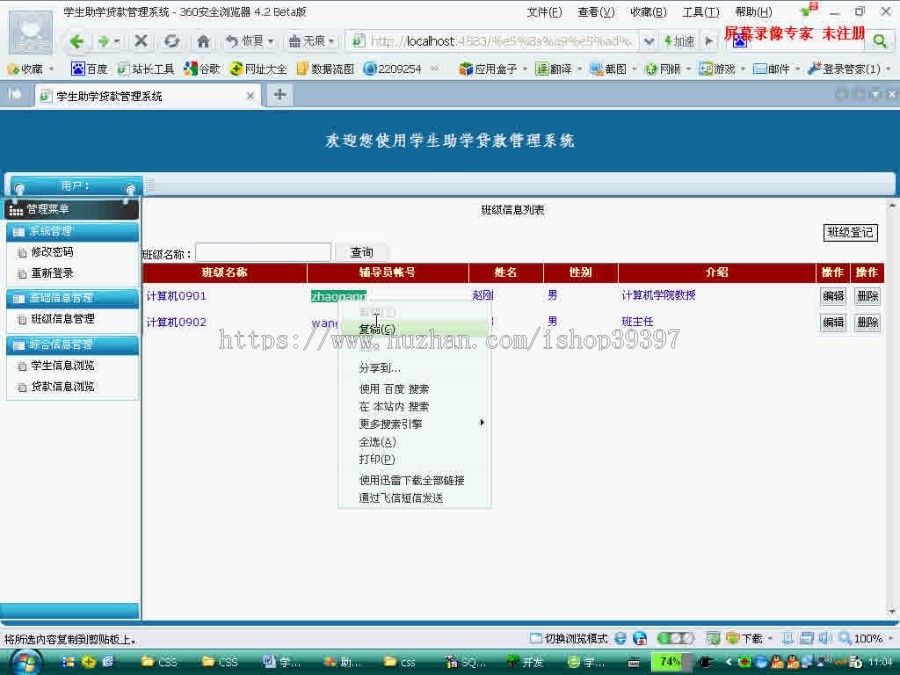Collapse the 综合信息管理 sidebar section
This screenshot has height=675, width=900.
click(x=72, y=344)
